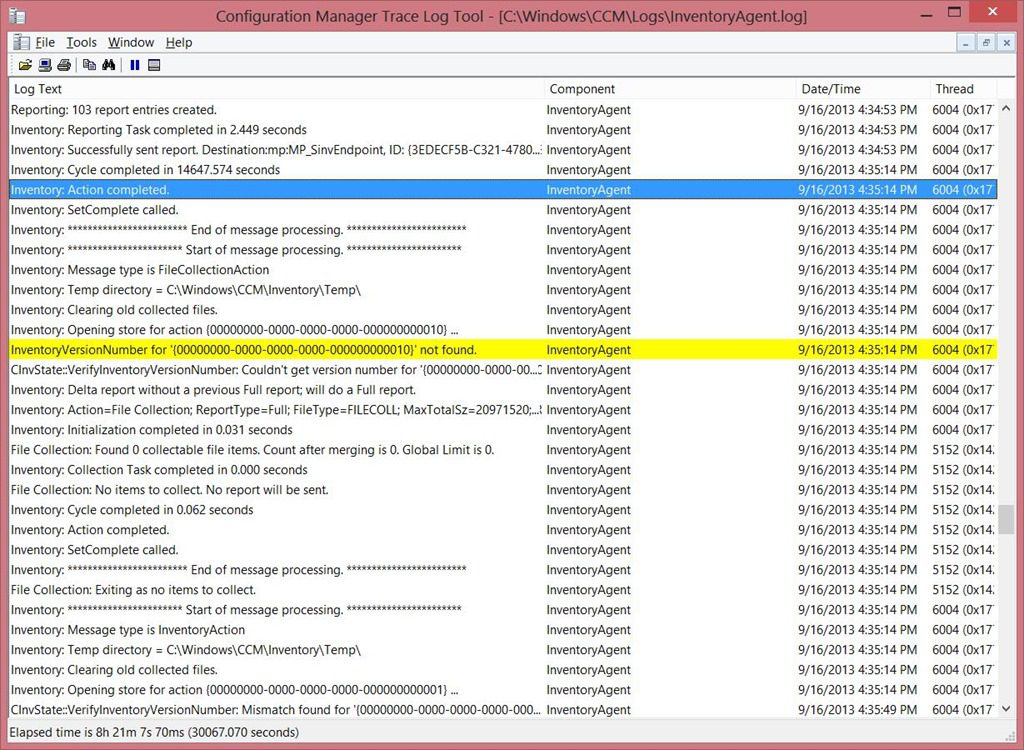Click the document icon left of File menu
This screenshot has width=1024, height=750.
pos(21,42)
